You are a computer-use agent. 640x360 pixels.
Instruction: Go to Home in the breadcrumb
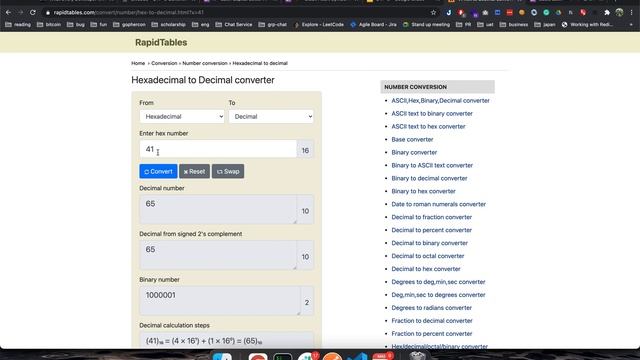tap(138, 63)
